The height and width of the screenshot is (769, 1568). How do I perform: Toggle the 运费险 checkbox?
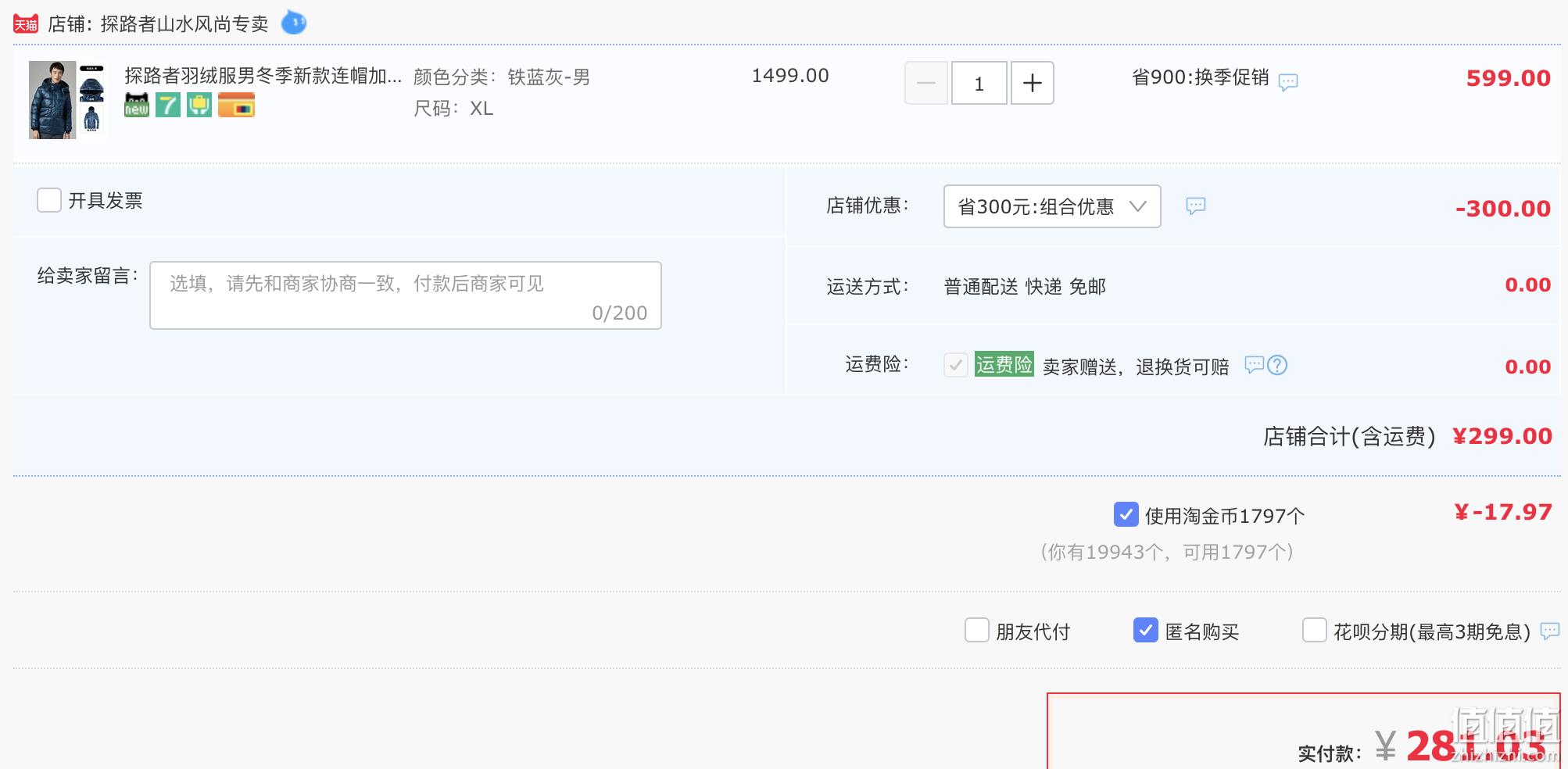pos(956,365)
